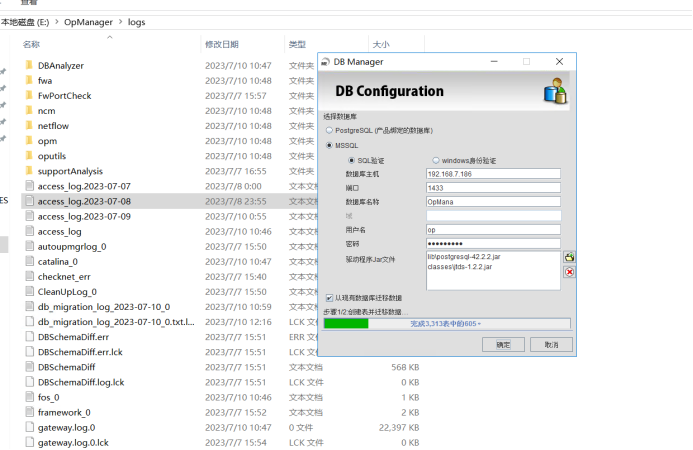Click the 用户名 field showing op
This screenshot has height=450, width=693.
pos(493,229)
